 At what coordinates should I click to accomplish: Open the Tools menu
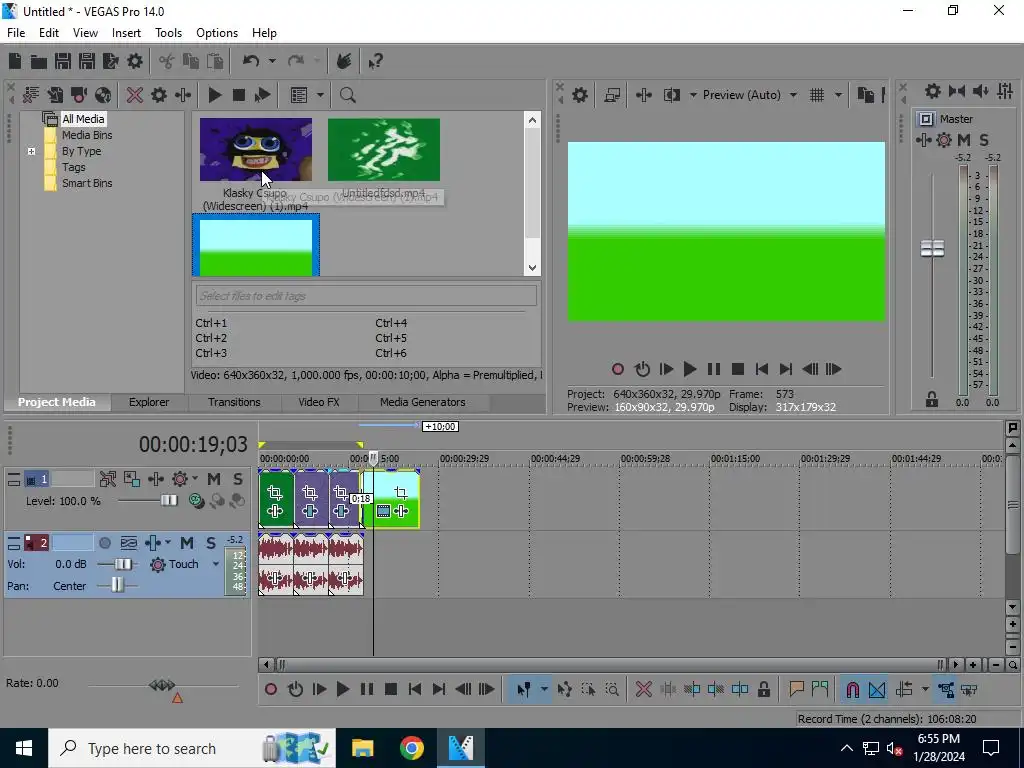pyautogui.click(x=168, y=33)
